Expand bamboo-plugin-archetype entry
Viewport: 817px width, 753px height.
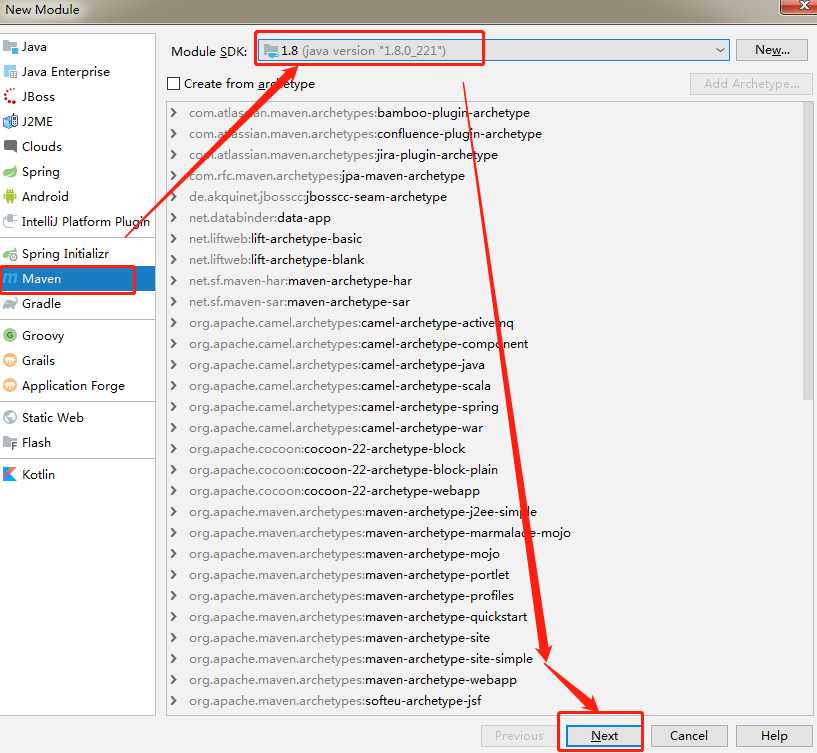(x=174, y=113)
